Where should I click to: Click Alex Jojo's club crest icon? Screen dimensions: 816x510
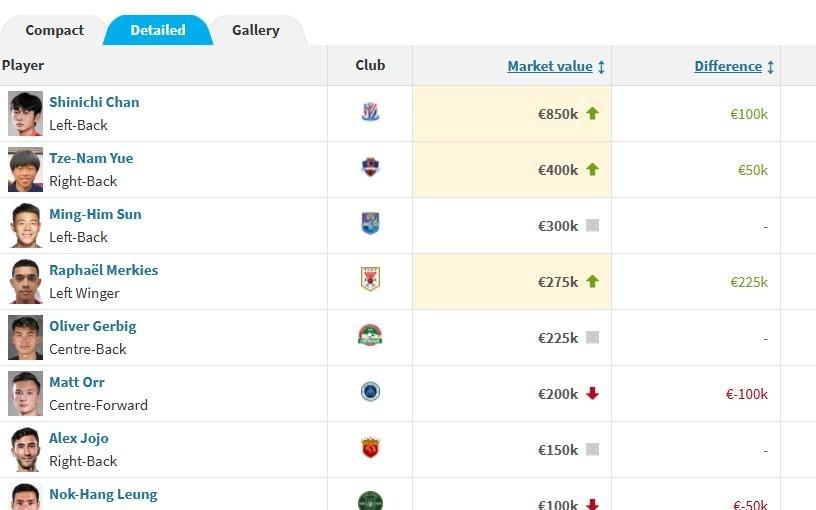(x=370, y=447)
